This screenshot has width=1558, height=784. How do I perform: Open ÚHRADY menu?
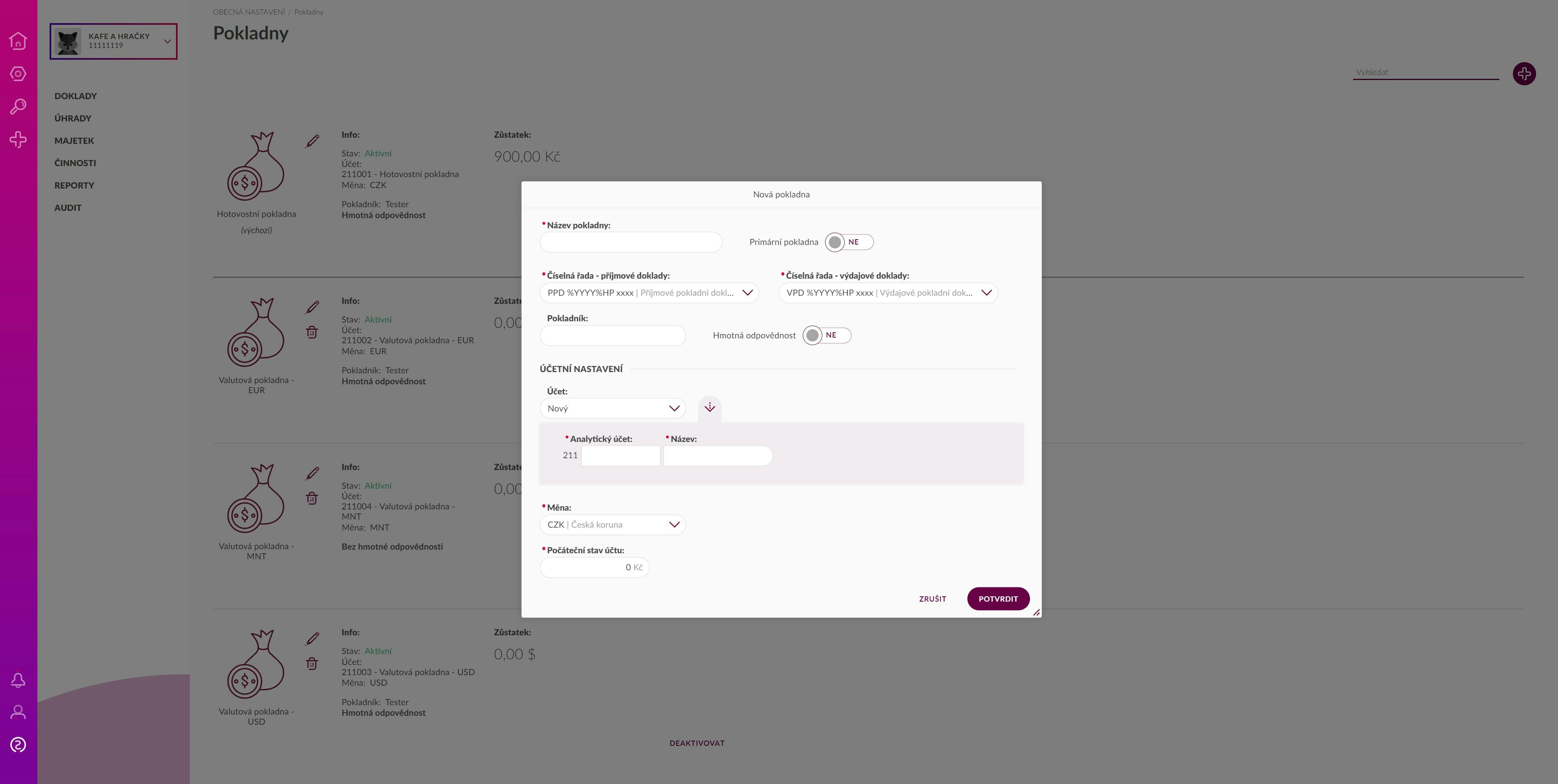tap(73, 119)
